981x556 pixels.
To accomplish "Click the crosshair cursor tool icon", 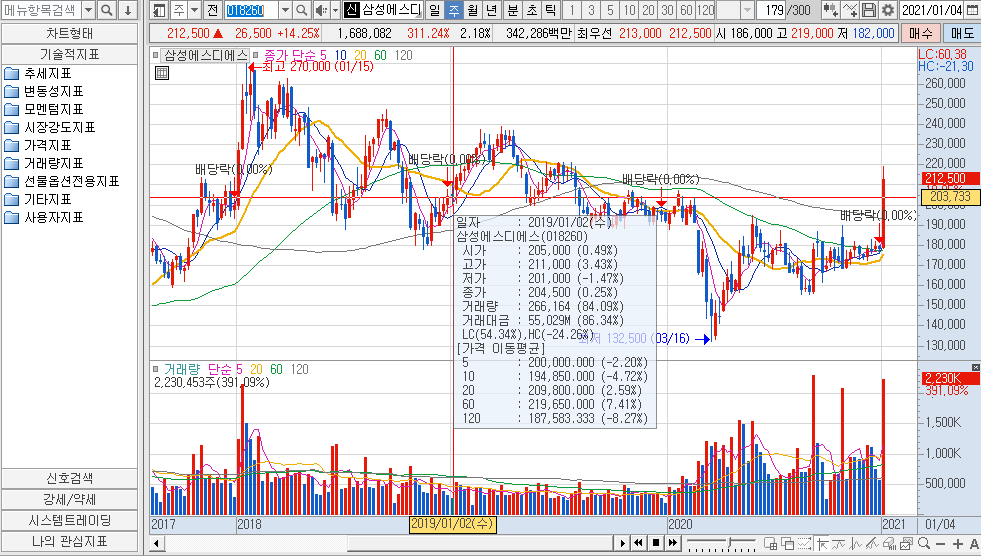I will (x=821, y=543).
